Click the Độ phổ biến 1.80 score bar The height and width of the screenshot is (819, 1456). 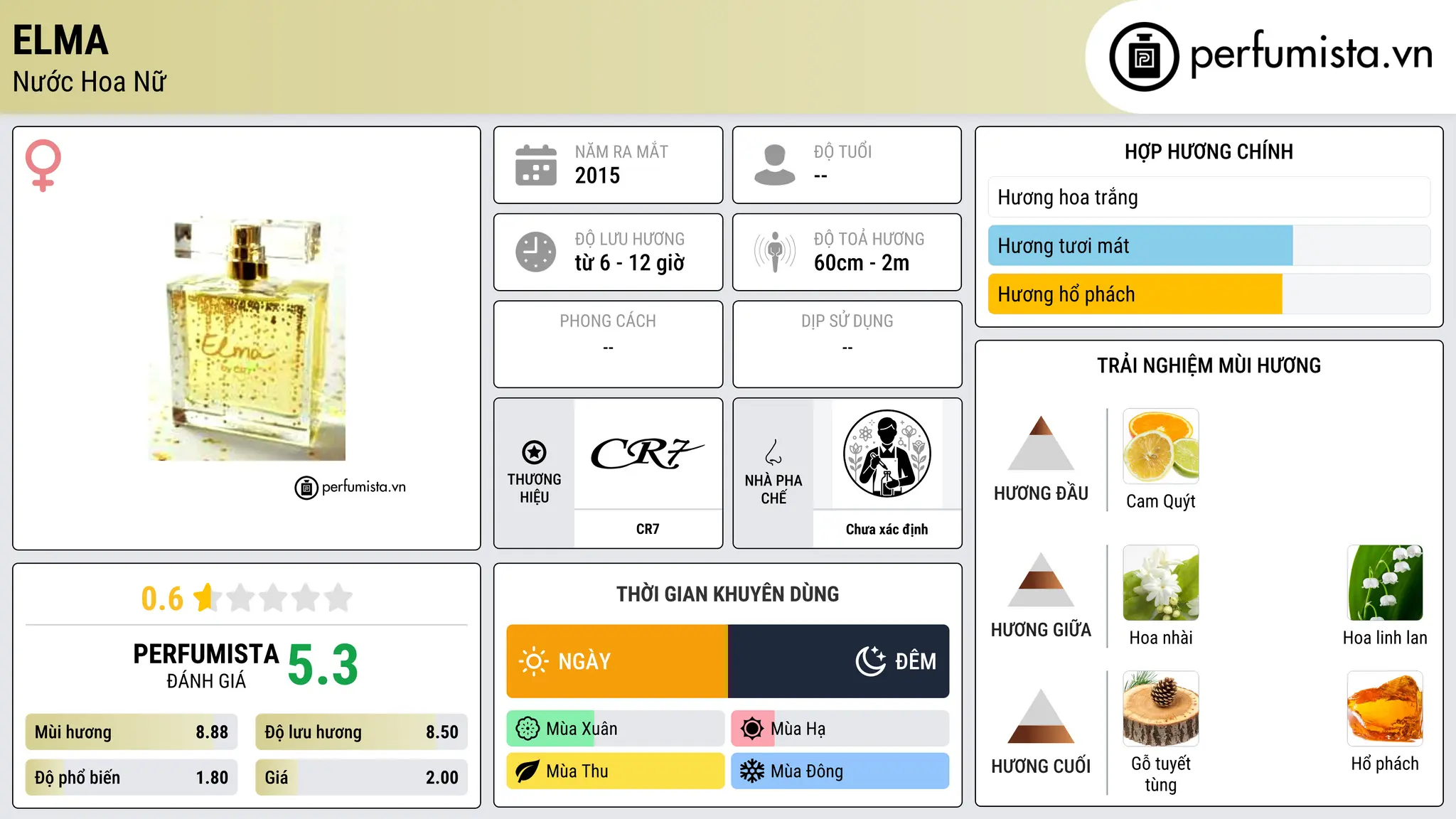pos(132,777)
